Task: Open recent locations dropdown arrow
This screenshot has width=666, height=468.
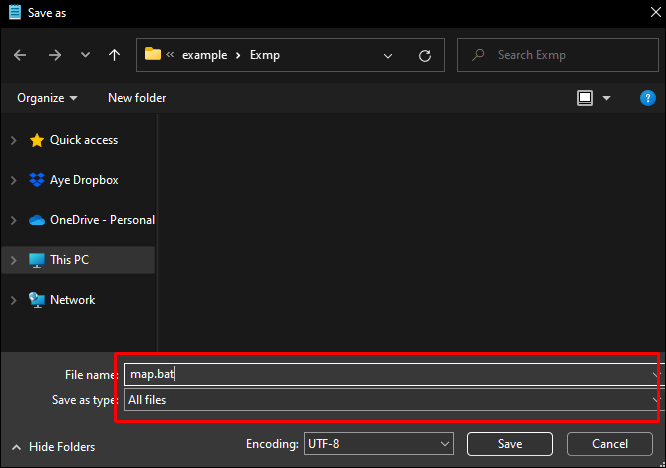Action: [x=85, y=55]
